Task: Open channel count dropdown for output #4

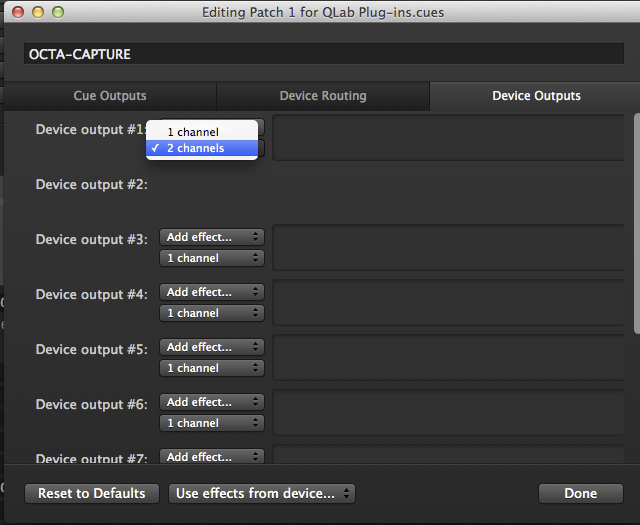Action: pos(212,313)
